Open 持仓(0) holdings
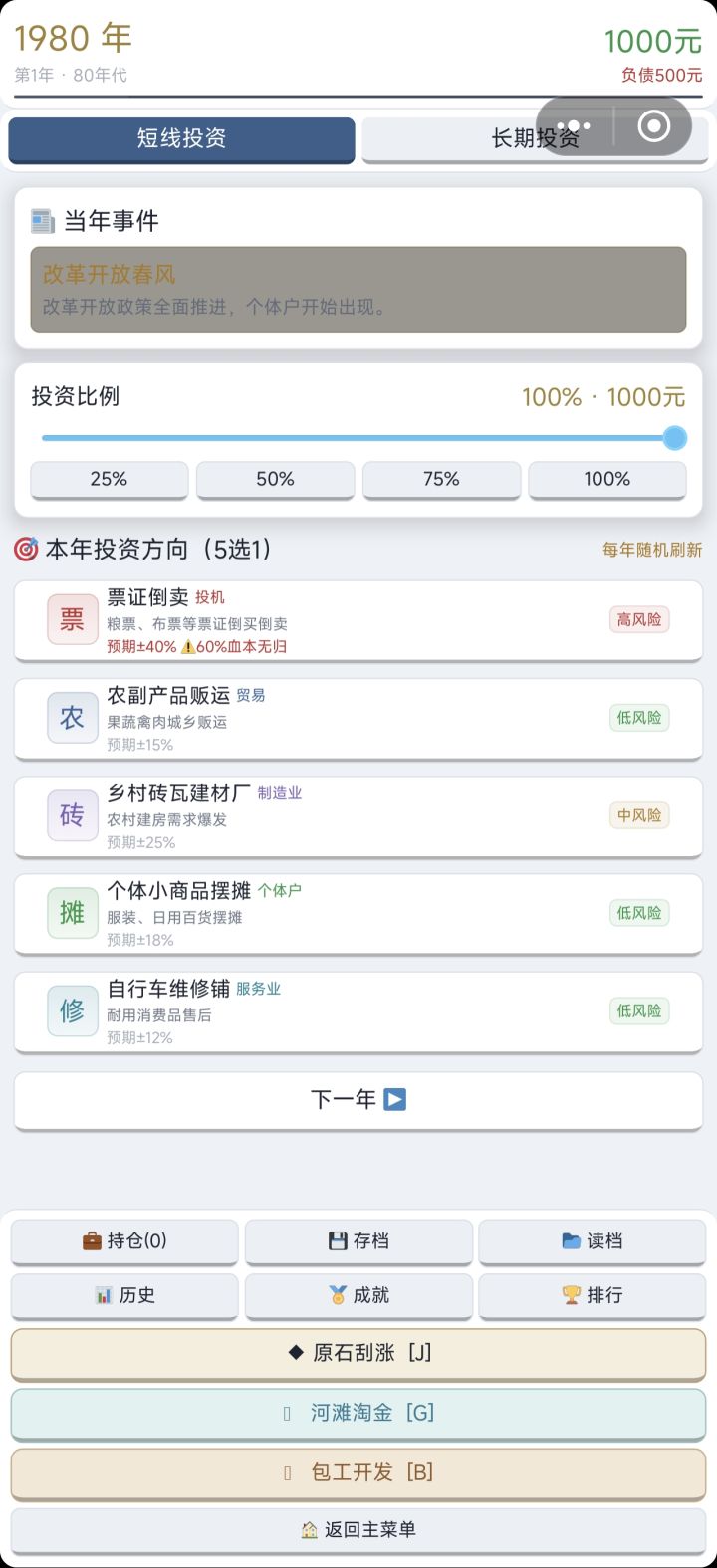717x1568 pixels. click(x=124, y=1241)
